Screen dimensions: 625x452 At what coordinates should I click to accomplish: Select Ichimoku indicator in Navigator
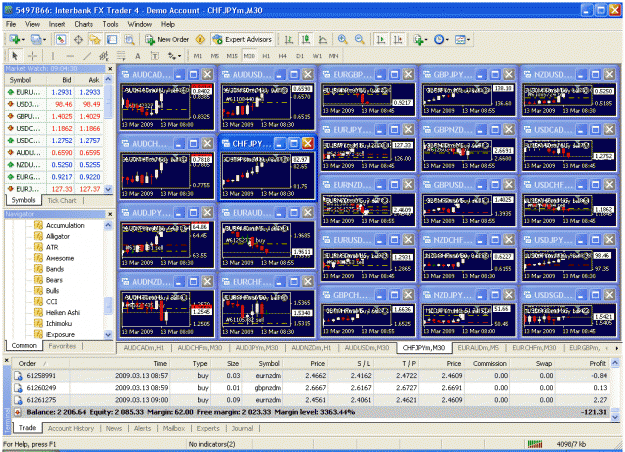[59, 324]
